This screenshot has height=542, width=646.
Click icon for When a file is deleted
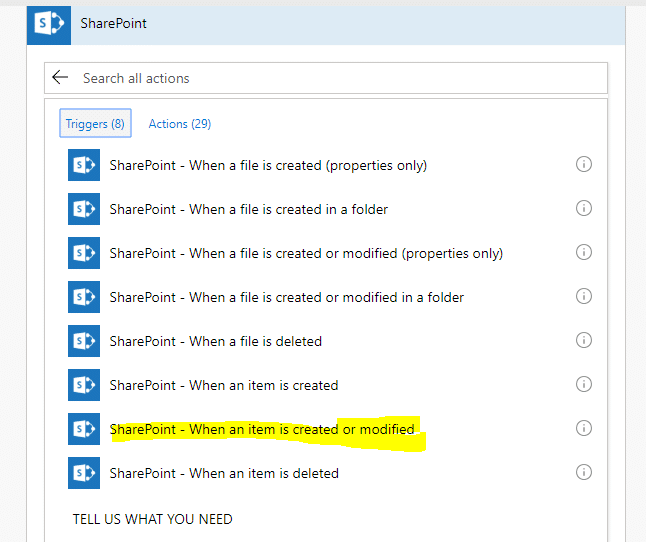84,341
